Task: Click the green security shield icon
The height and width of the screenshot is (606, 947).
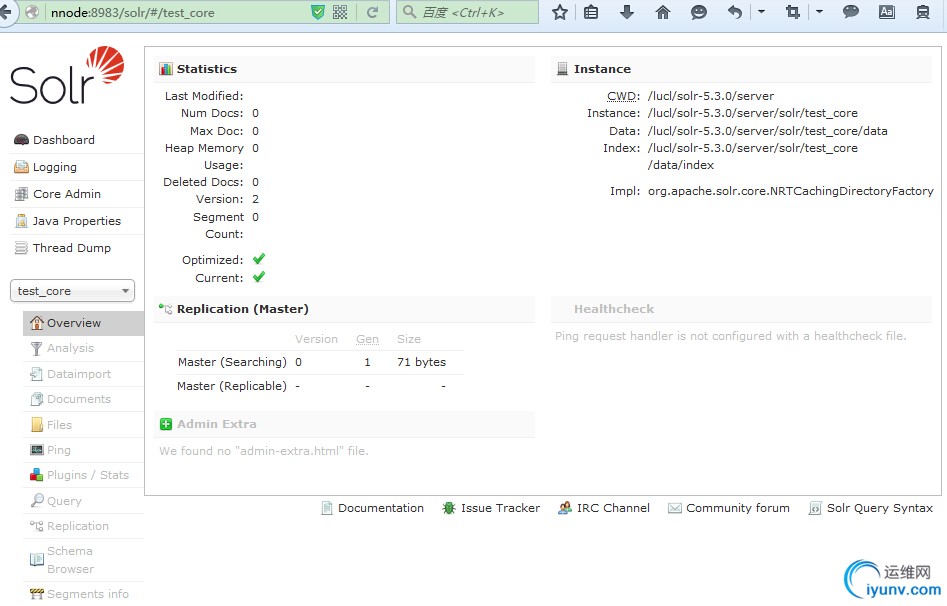Action: [318, 12]
